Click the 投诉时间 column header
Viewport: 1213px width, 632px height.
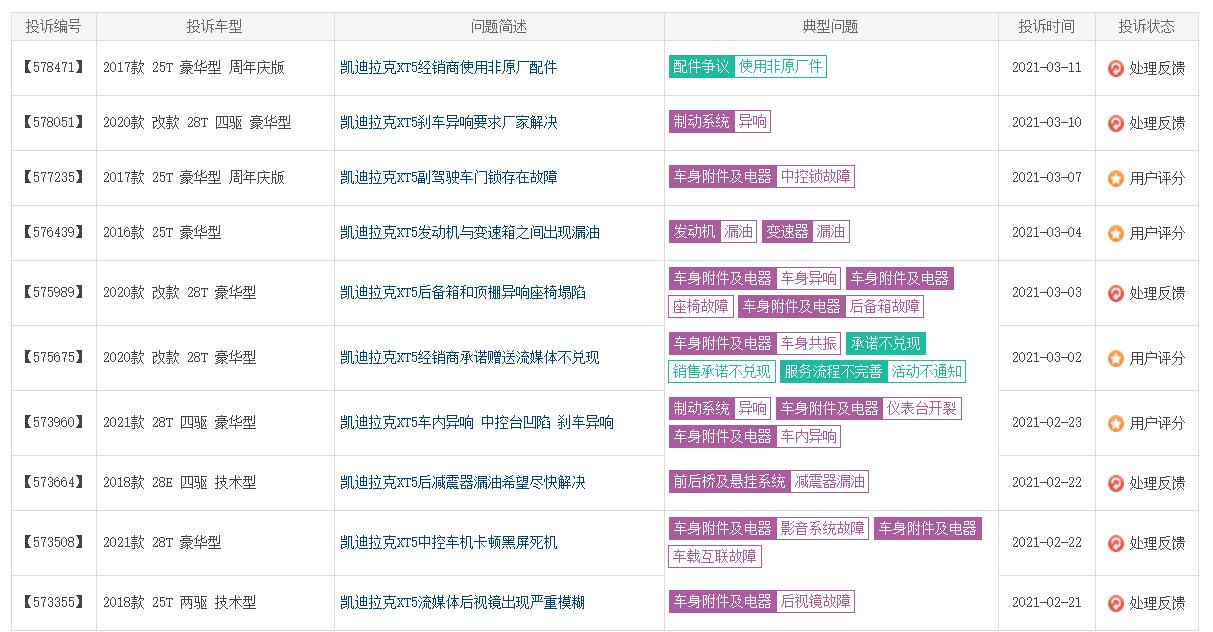coord(1047,26)
